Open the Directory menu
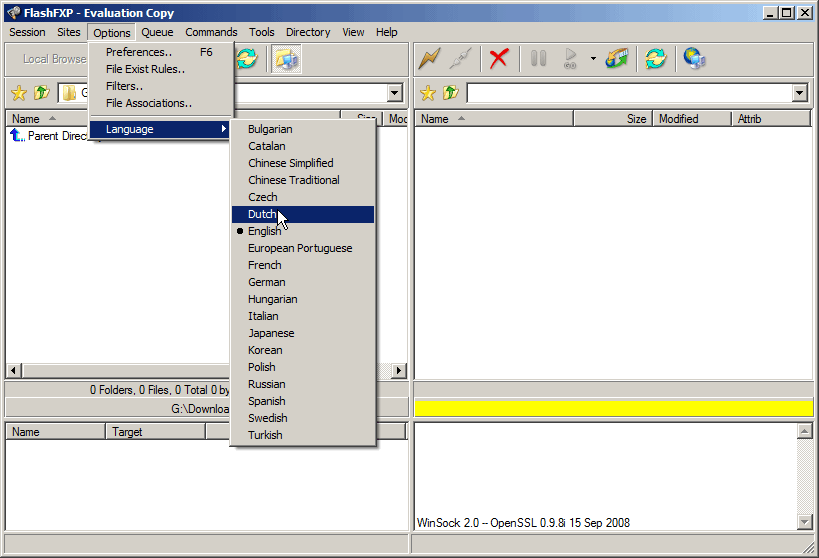Screen dimensions: 819x558 pyautogui.click(x=308, y=32)
